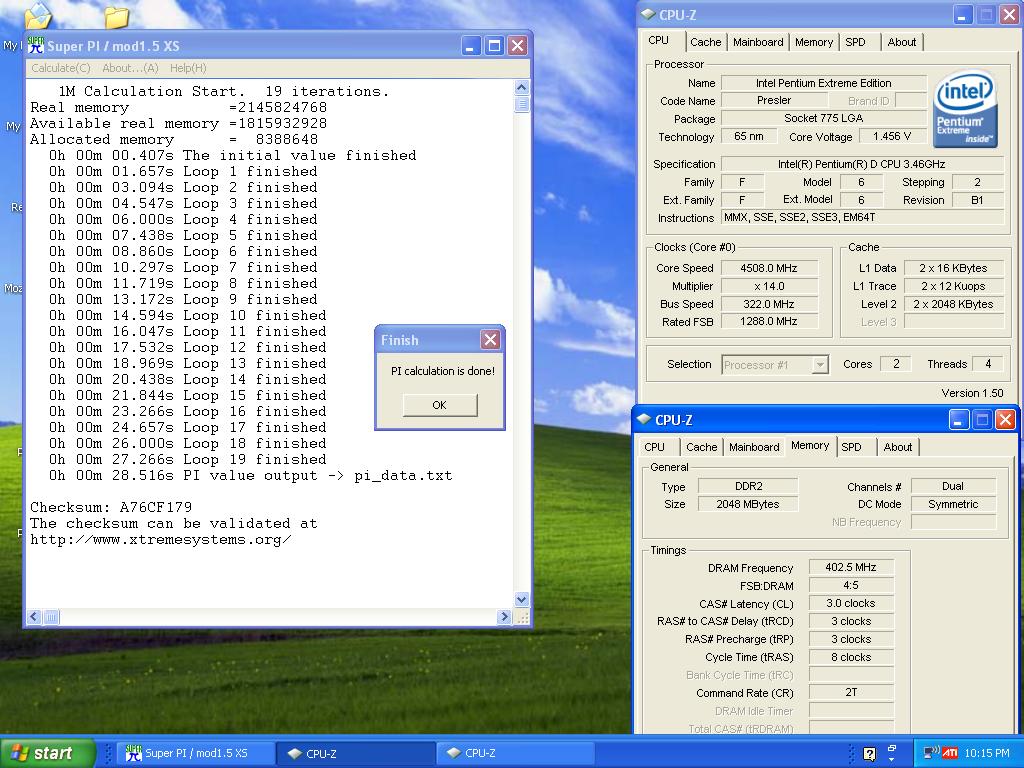The width and height of the screenshot is (1024, 768).
Task: Open the Help(H) menu in Super PI
Action: point(187,68)
